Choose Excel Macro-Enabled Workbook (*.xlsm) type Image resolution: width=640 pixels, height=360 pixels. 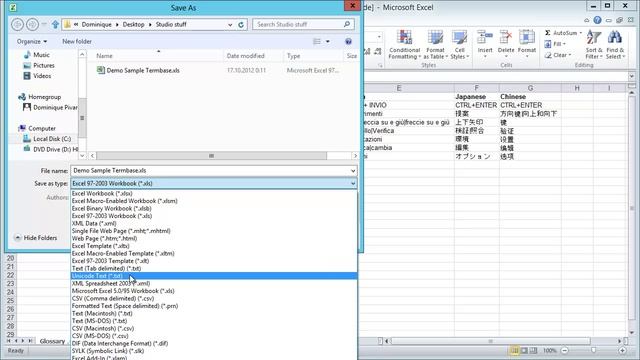pos(214,201)
